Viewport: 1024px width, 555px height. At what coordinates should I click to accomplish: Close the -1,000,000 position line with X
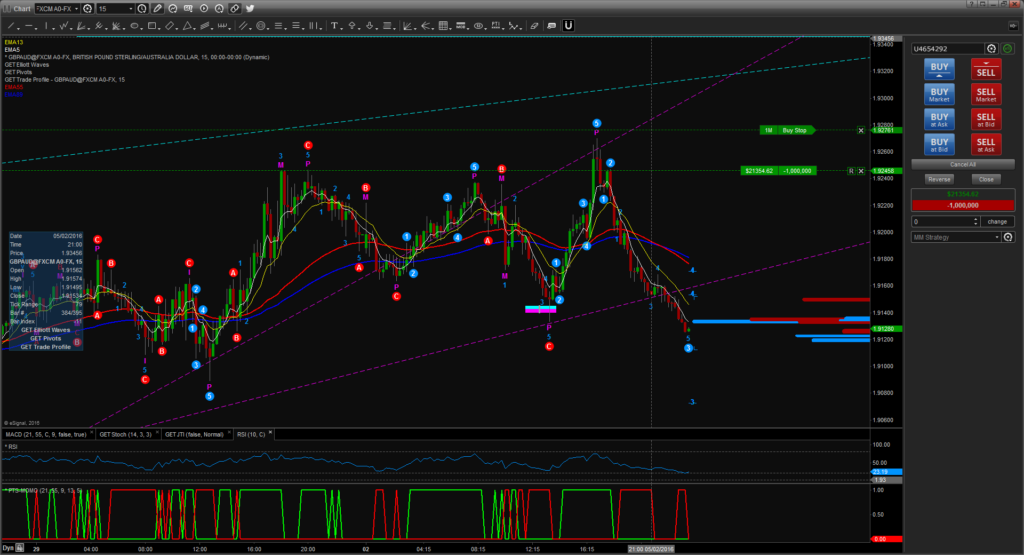(861, 170)
